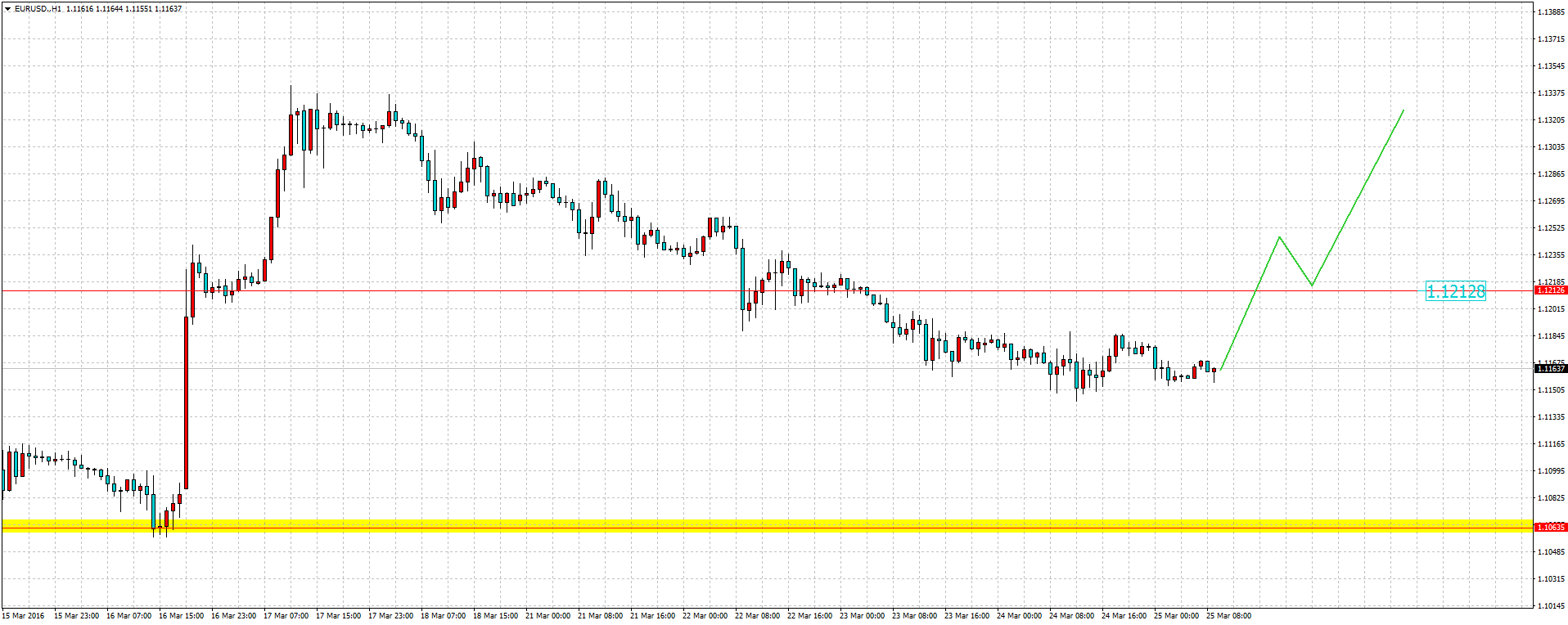Image resolution: width=1568 pixels, height=625 pixels.
Task: Click the large cyan drop candle on 22 Mar
Action: tap(743, 278)
